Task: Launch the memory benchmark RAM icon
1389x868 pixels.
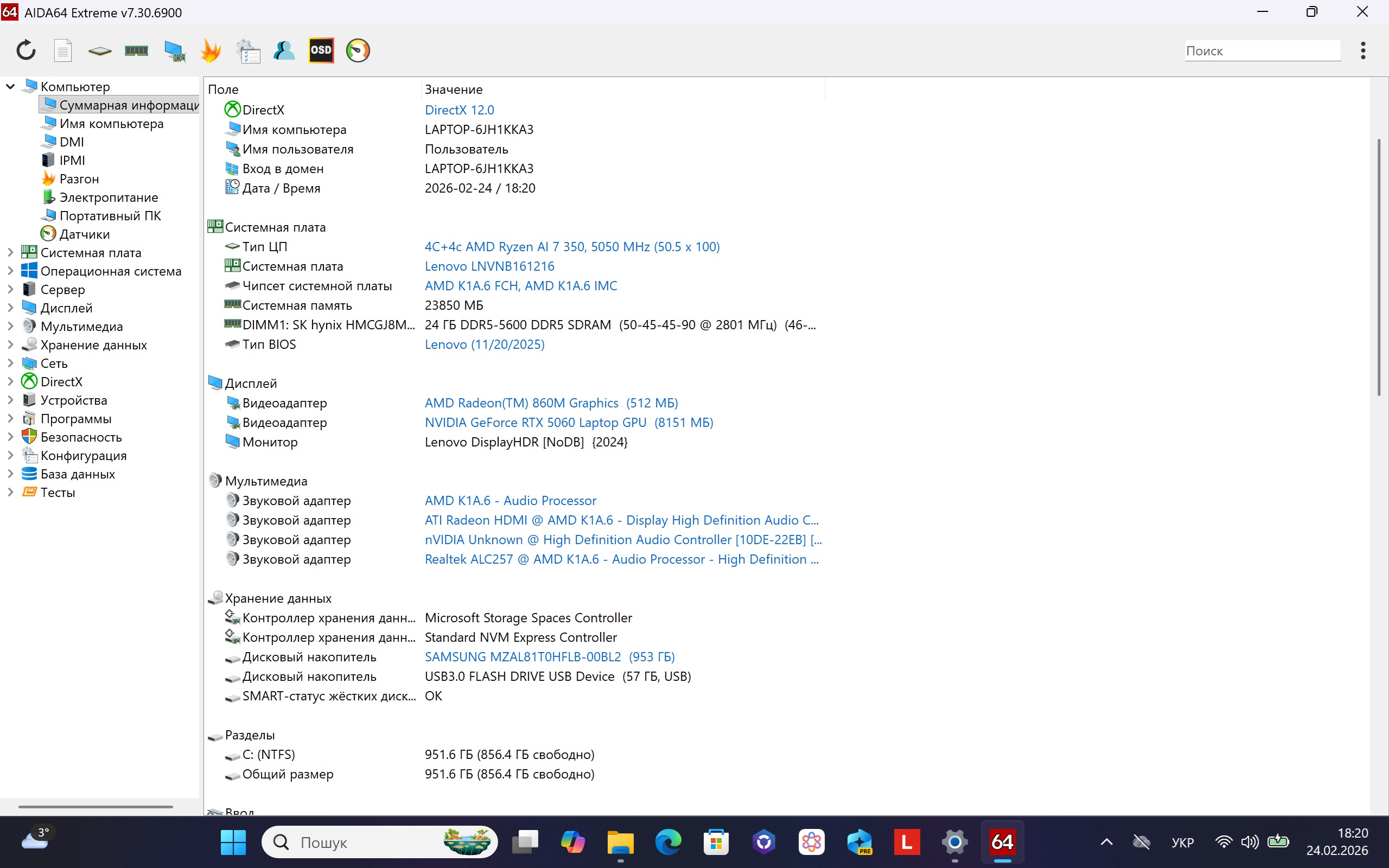Action: click(x=136, y=50)
